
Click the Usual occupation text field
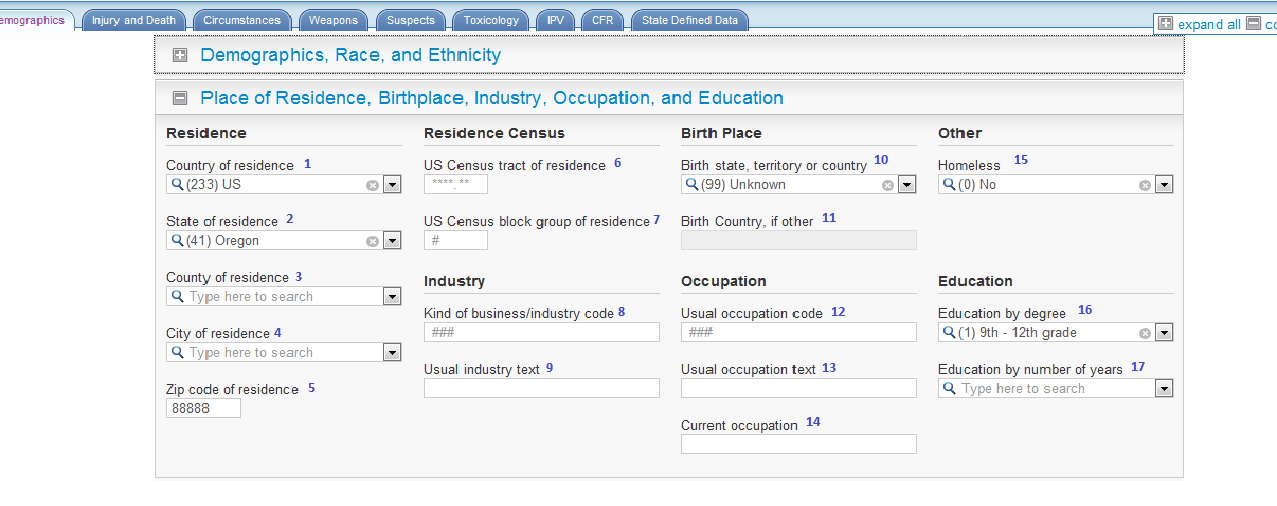coord(798,388)
